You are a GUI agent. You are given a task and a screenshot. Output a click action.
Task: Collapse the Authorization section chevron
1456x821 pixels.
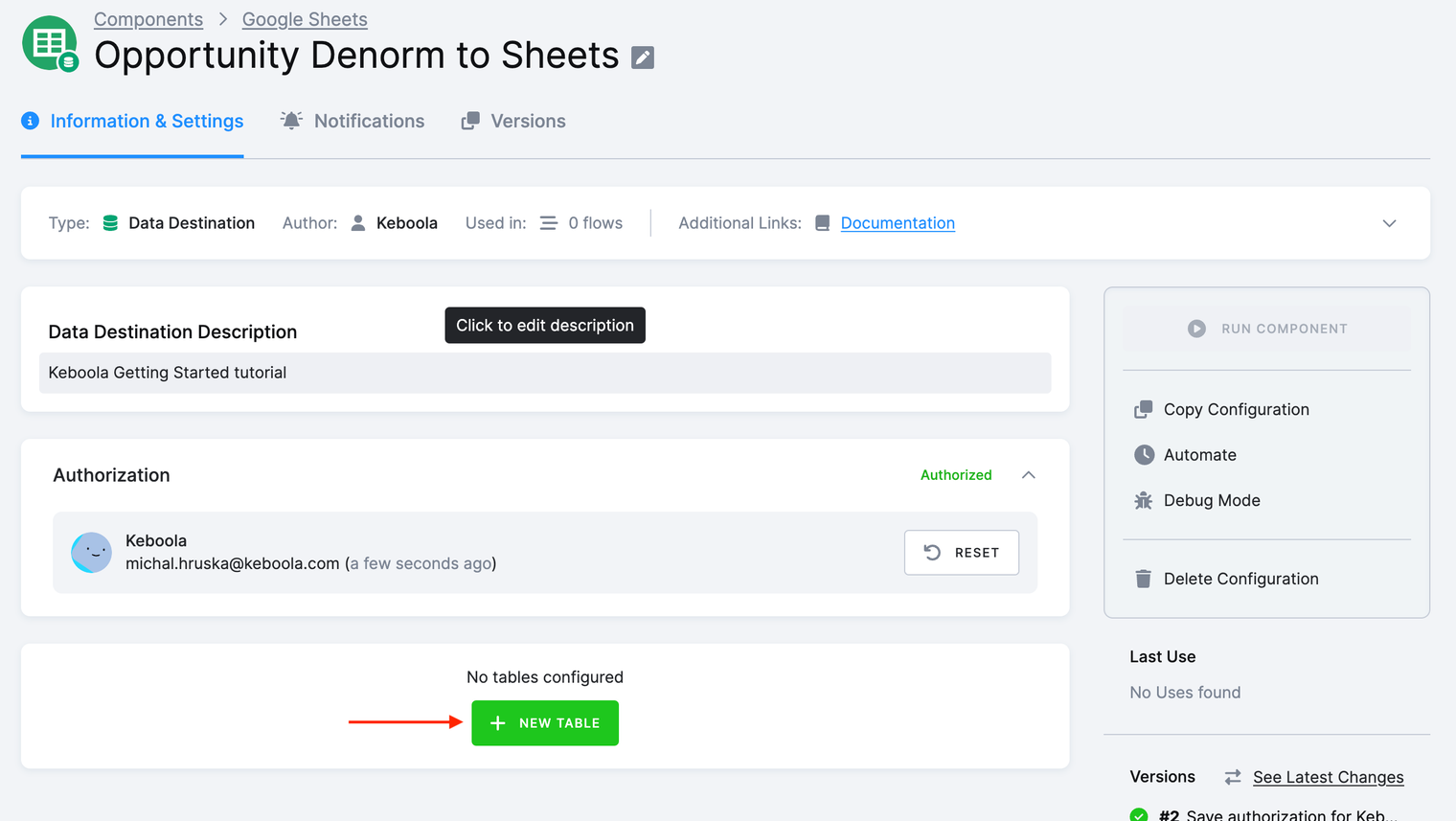(x=1028, y=475)
